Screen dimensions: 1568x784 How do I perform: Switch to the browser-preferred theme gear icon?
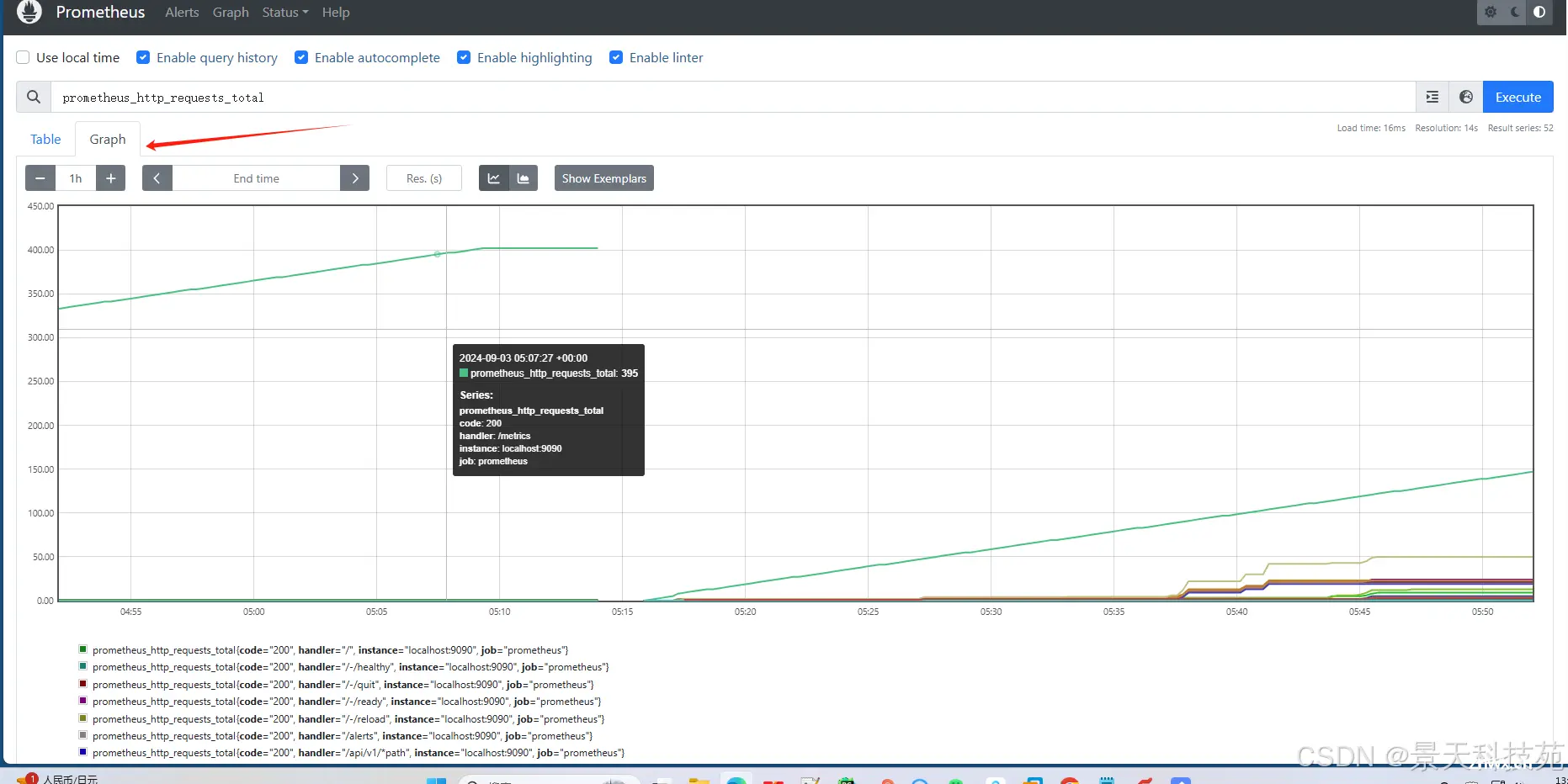pos(1491,12)
